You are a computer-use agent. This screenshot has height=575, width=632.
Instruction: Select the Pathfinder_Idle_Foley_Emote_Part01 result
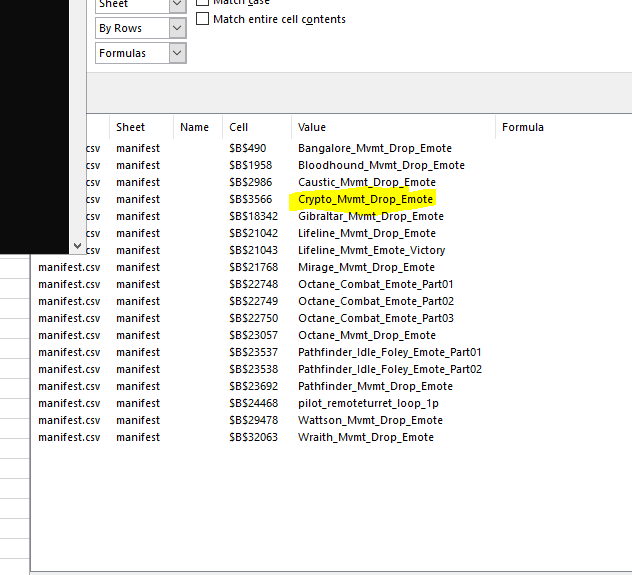point(389,352)
